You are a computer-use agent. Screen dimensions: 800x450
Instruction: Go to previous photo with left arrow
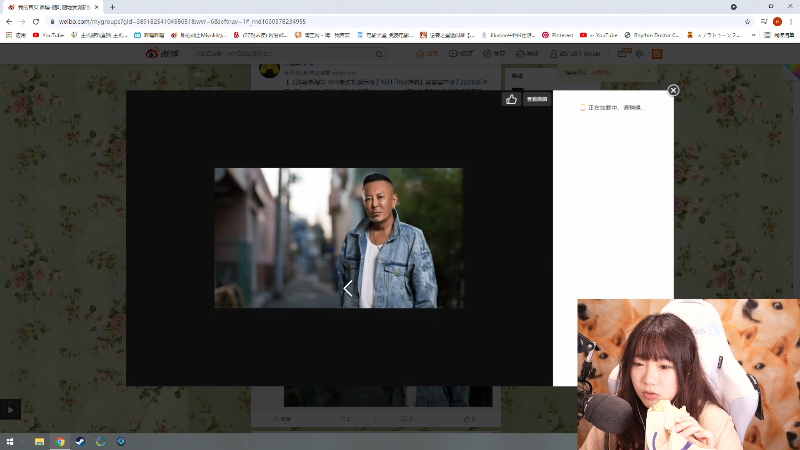pyautogui.click(x=347, y=288)
